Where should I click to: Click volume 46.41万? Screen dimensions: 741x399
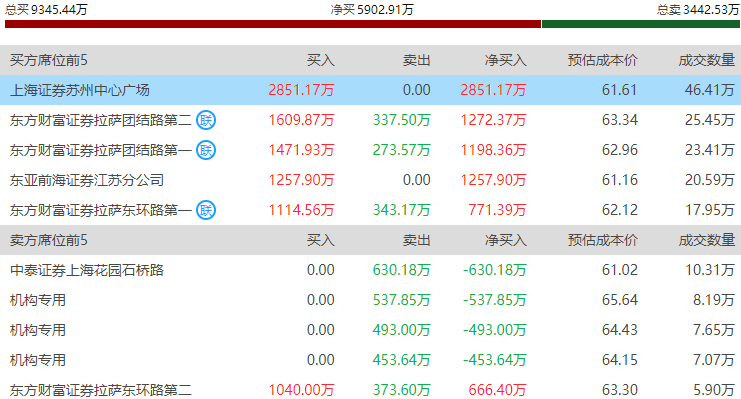click(710, 90)
